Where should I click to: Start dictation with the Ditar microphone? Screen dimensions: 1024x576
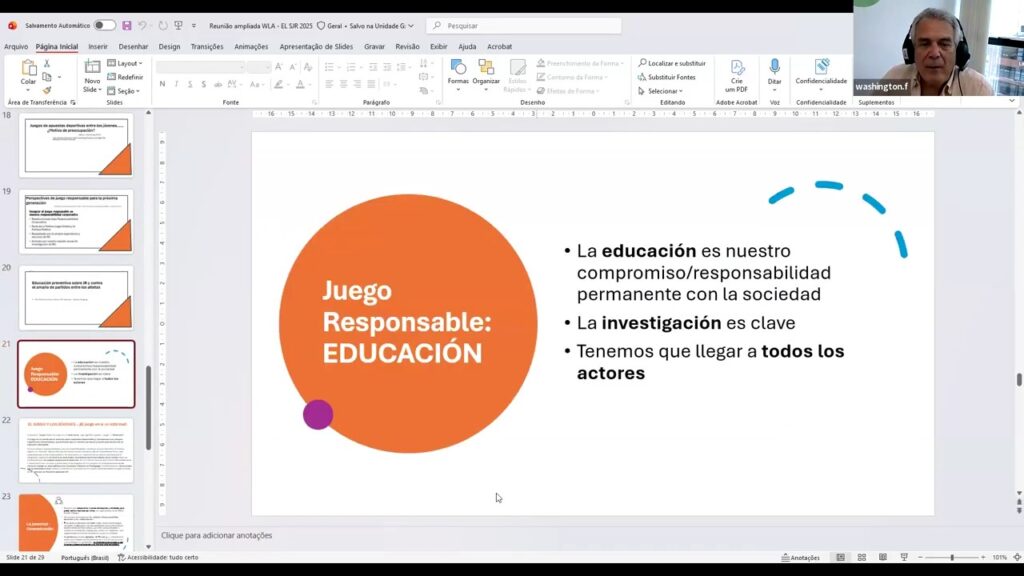[x=774, y=70]
